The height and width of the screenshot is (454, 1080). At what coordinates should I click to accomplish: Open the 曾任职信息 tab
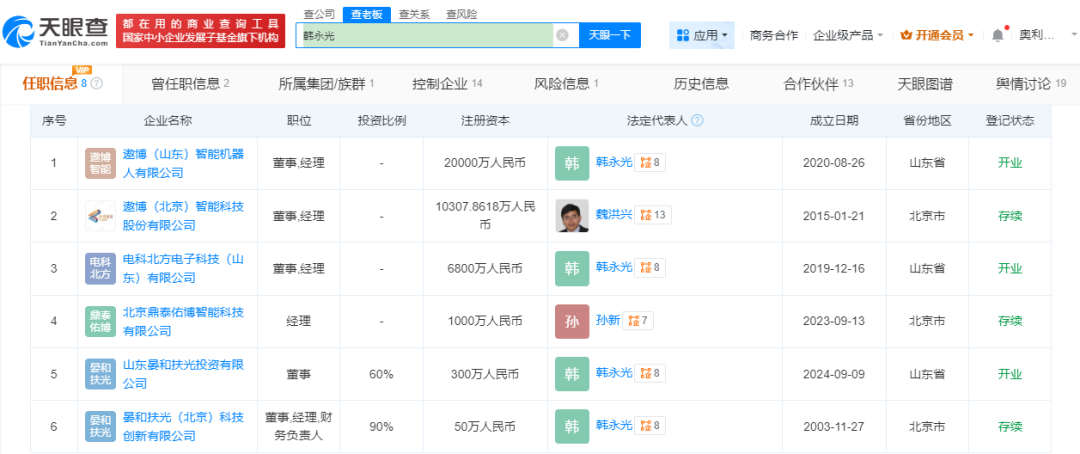[190, 84]
